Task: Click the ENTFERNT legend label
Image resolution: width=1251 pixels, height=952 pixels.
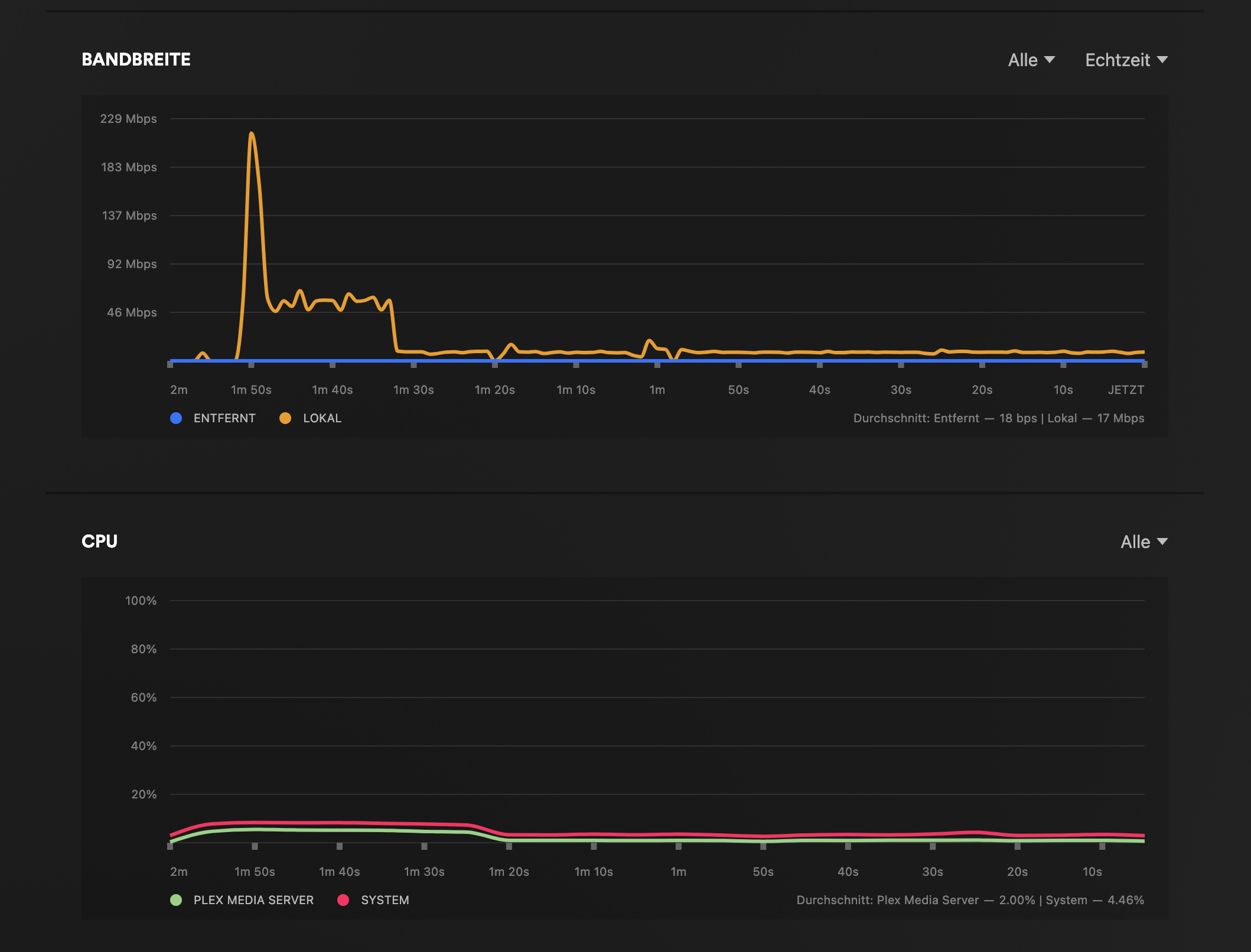Action: pyautogui.click(x=224, y=418)
